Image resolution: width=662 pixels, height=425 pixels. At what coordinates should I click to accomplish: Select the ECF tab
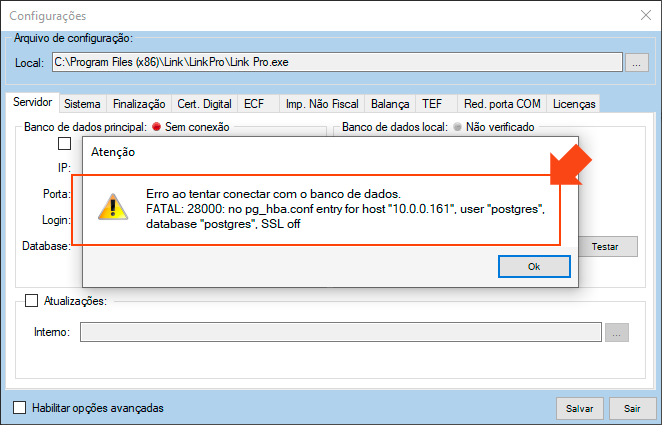(x=257, y=103)
